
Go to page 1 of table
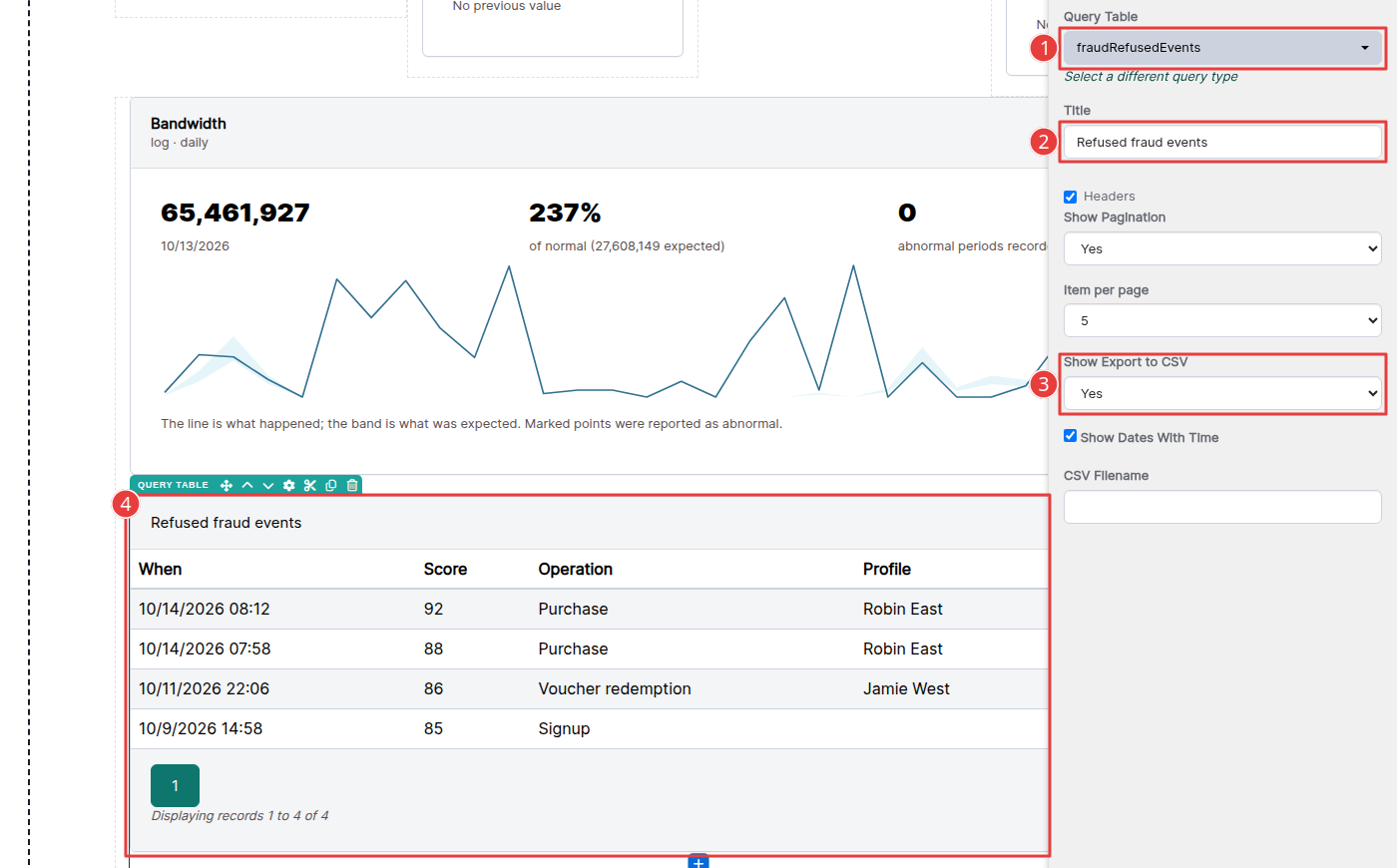pos(175,785)
